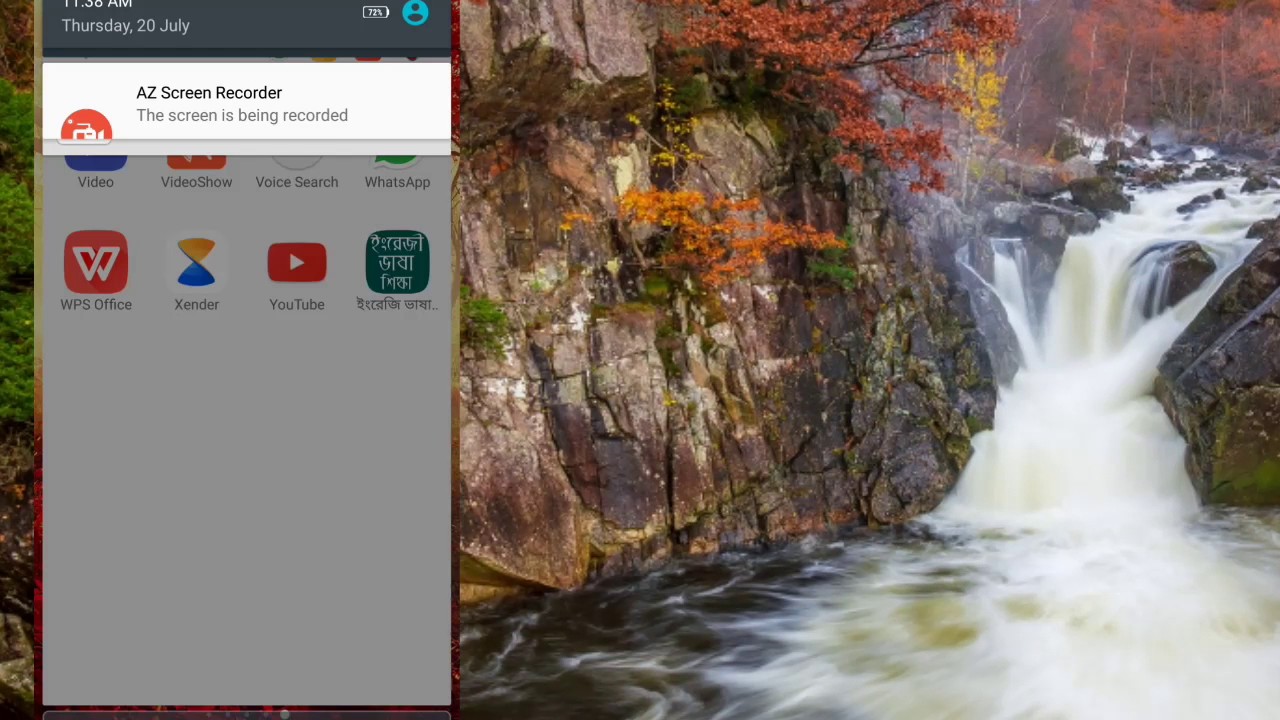Tap the Xender label
1280x720 pixels.
(196, 304)
